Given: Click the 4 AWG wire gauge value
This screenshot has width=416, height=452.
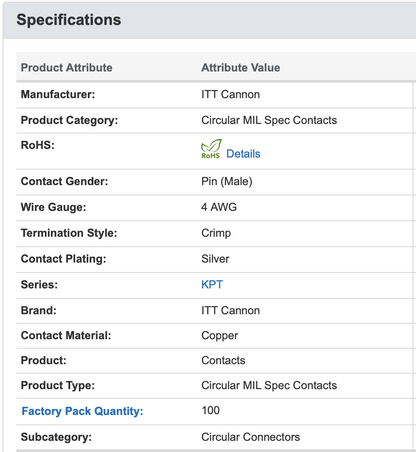Looking at the screenshot, I should (x=219, y=207).
